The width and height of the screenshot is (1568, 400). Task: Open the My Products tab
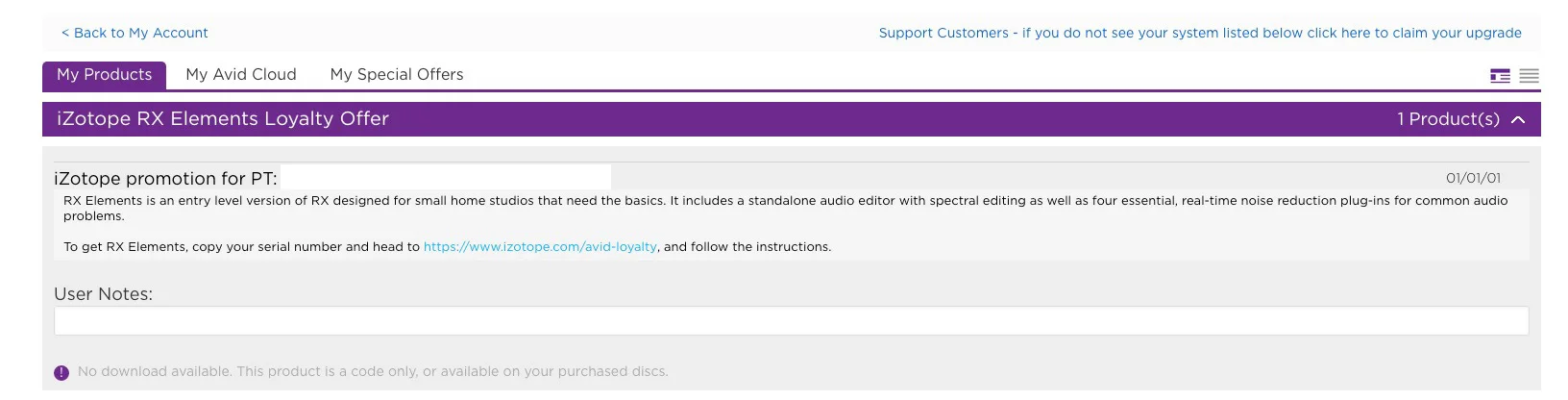tap(104, 75)
